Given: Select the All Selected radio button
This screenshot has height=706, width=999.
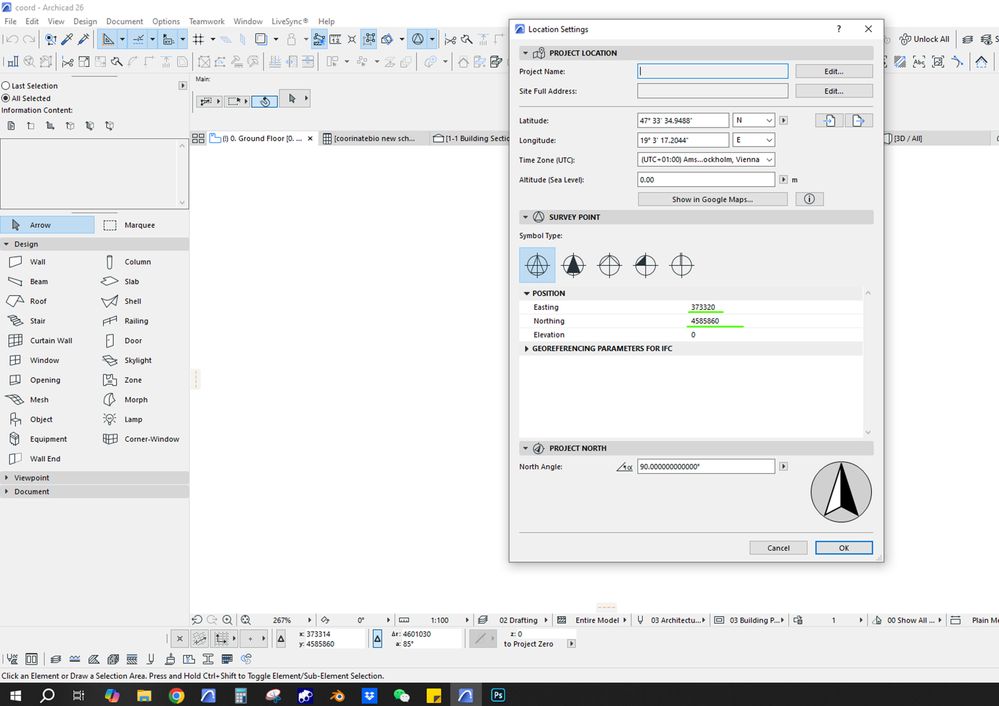Looking at the screenshot, I should click(6, 99).
